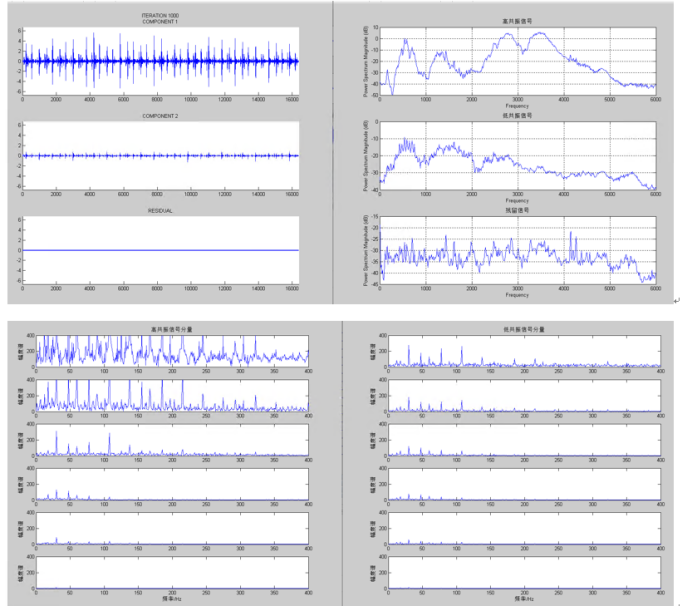This screenshot has height=606, width=693.
Task: Click the third left amplitude spectrum subplot
Action: pyautogui.click(x=172, y=439)
